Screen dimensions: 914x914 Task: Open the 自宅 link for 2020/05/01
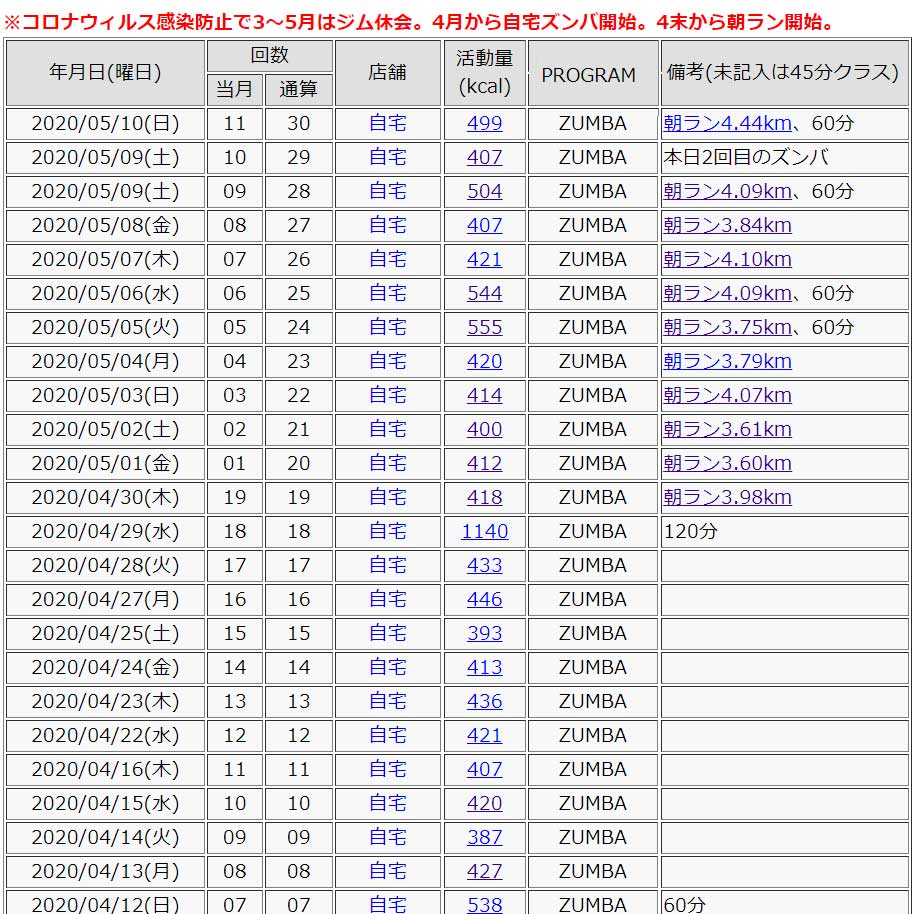tap(388, 463)
